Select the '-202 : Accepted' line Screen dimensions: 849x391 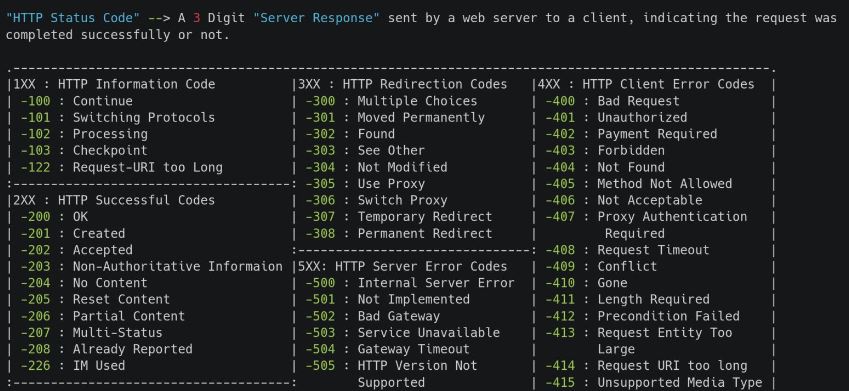pyautogui.click(x=76, y=250)
